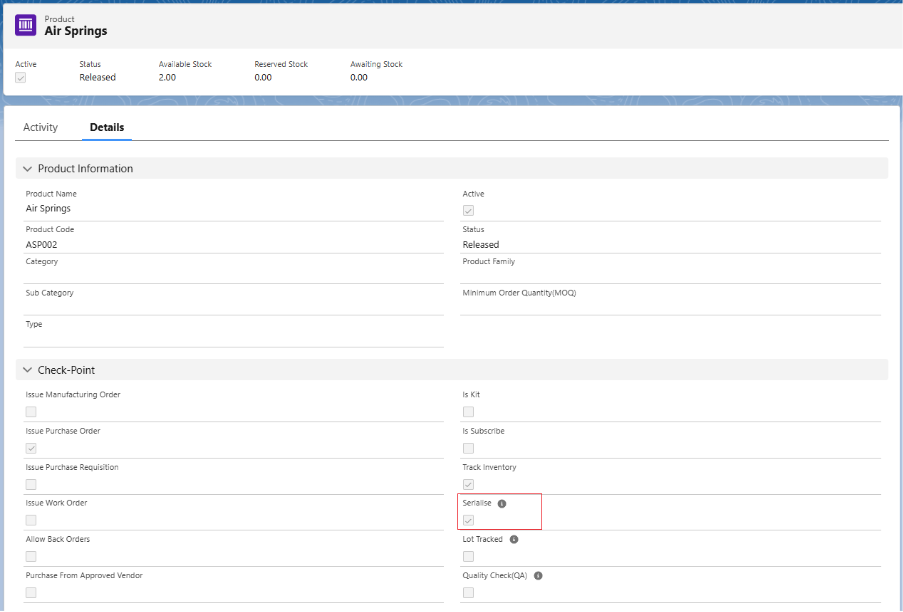The height and width of the screenshot is (612, 903).
Task: Collapse the Product Information section
Action: coord(28,169)
